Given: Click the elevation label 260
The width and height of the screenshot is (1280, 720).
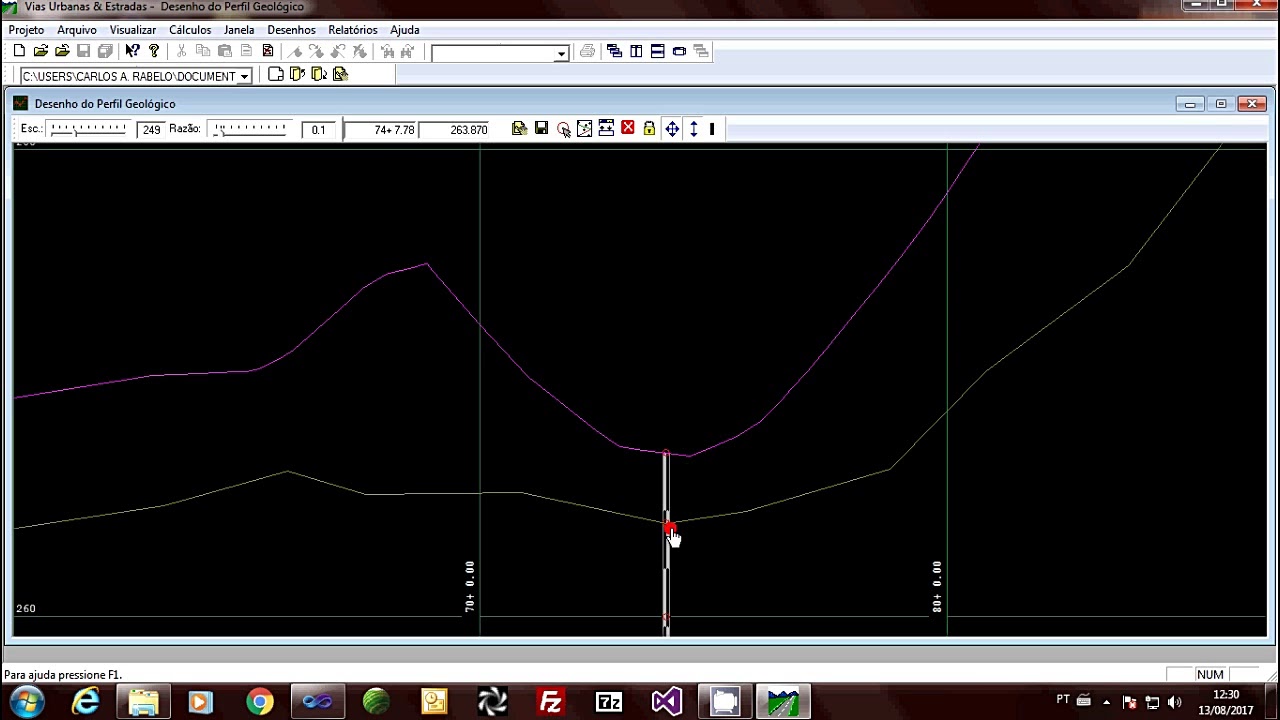Looking at the screenshot, I should (26, 608).
